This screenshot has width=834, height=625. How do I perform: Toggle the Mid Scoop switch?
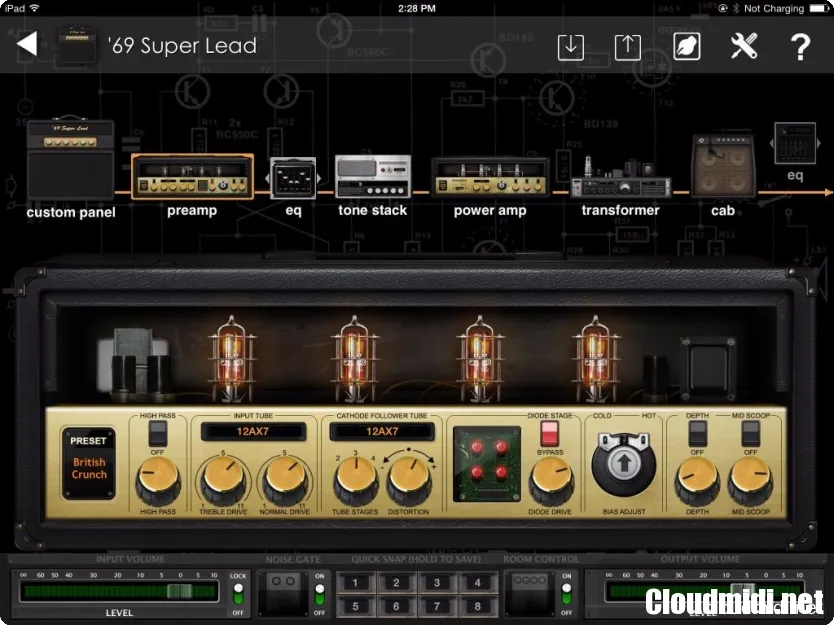point(749,433)
